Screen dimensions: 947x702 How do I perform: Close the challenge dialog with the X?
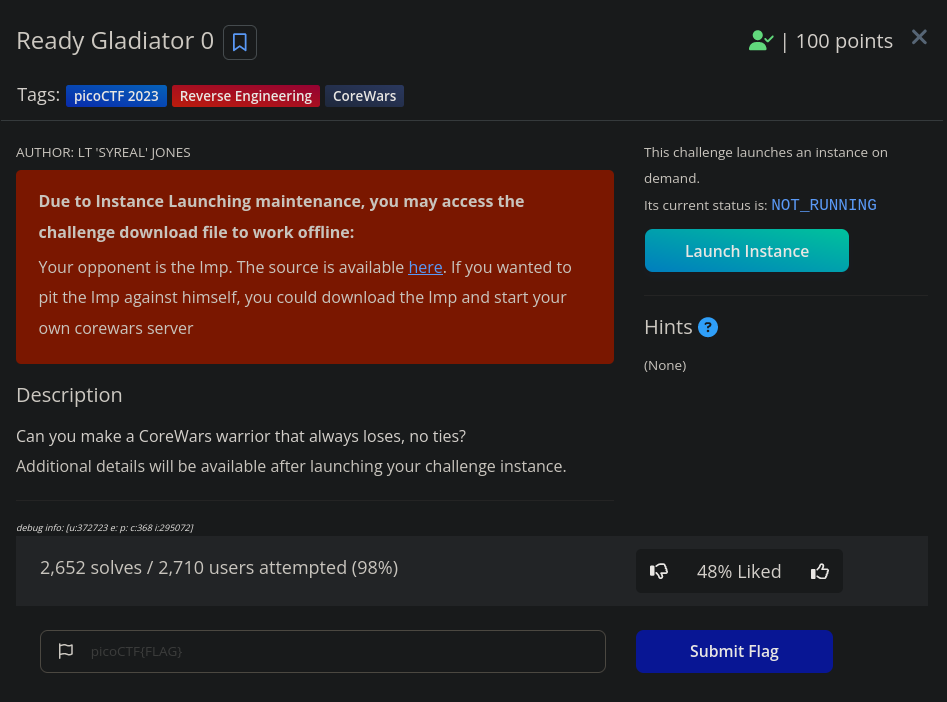919,37
